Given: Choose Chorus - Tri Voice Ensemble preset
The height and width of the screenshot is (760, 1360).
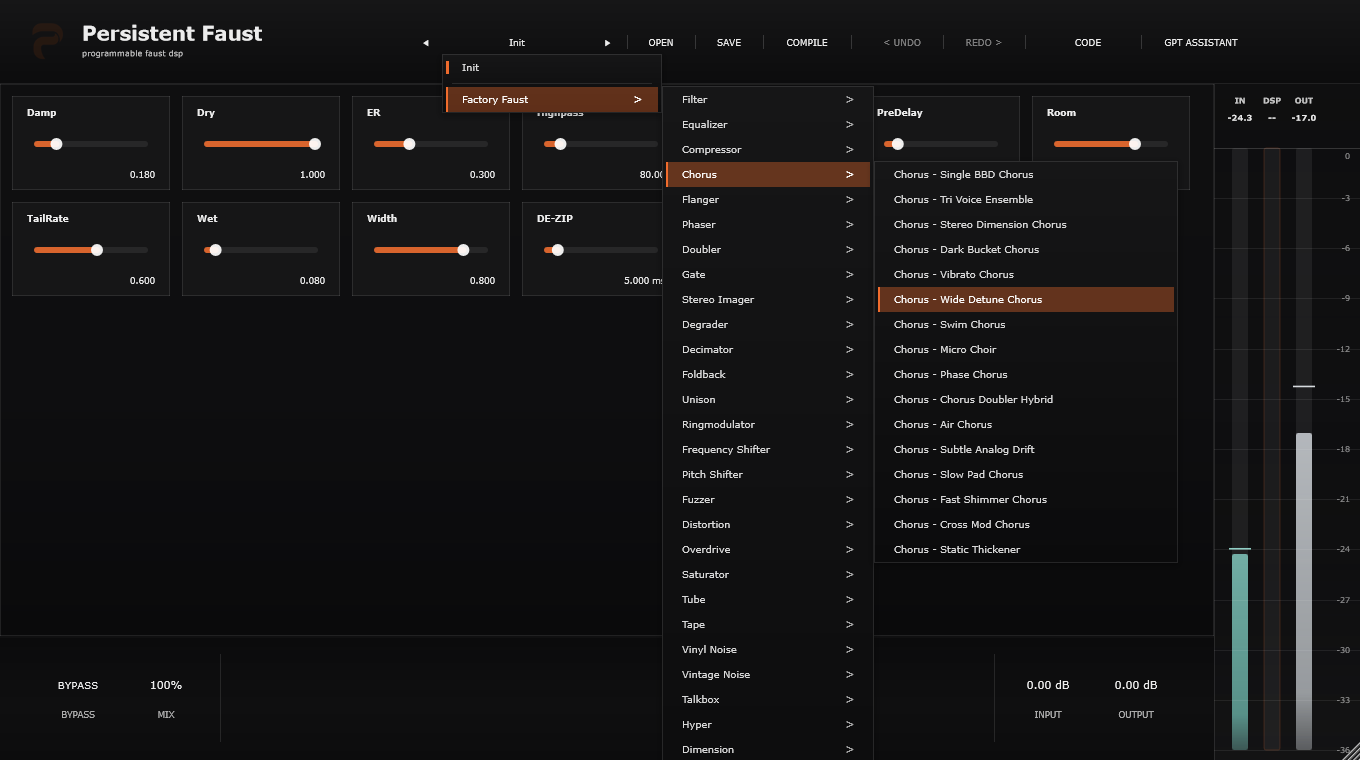Looking at the screenshot, I should (1026, 200).
